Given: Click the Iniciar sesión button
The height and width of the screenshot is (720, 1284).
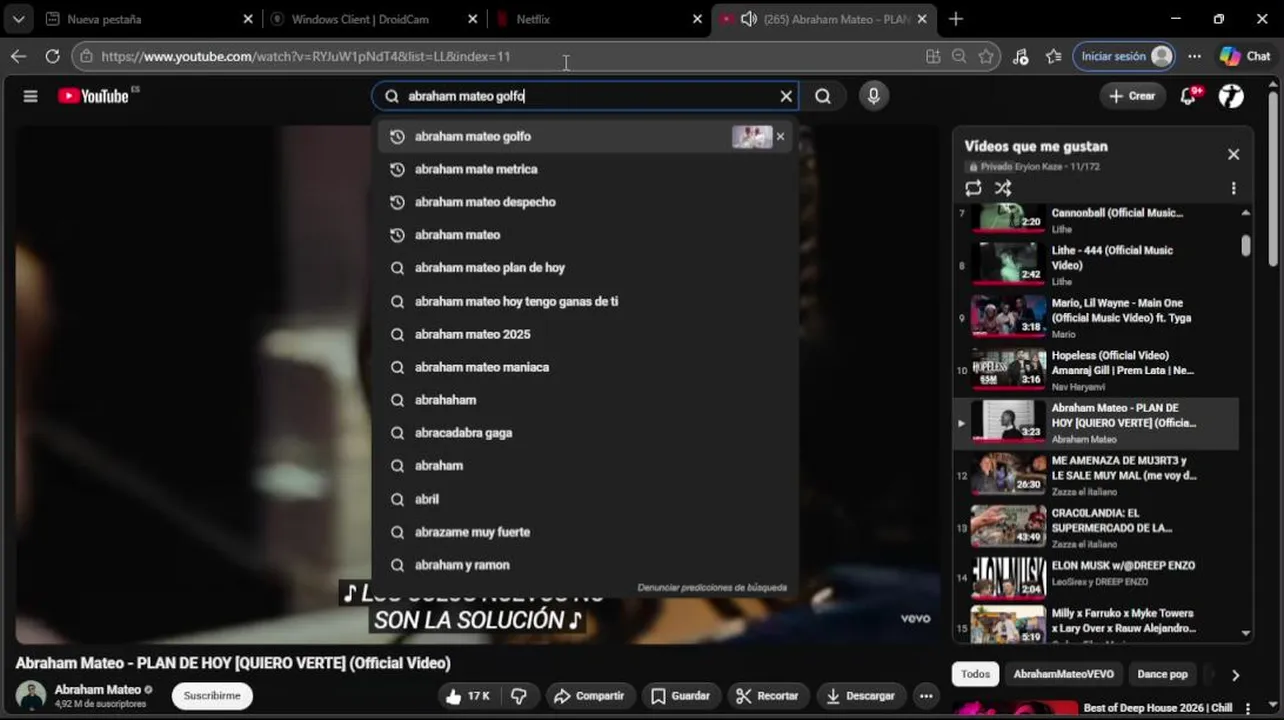Looking at the screenshot, I should pyautogui.click(x=1124, y=57).
